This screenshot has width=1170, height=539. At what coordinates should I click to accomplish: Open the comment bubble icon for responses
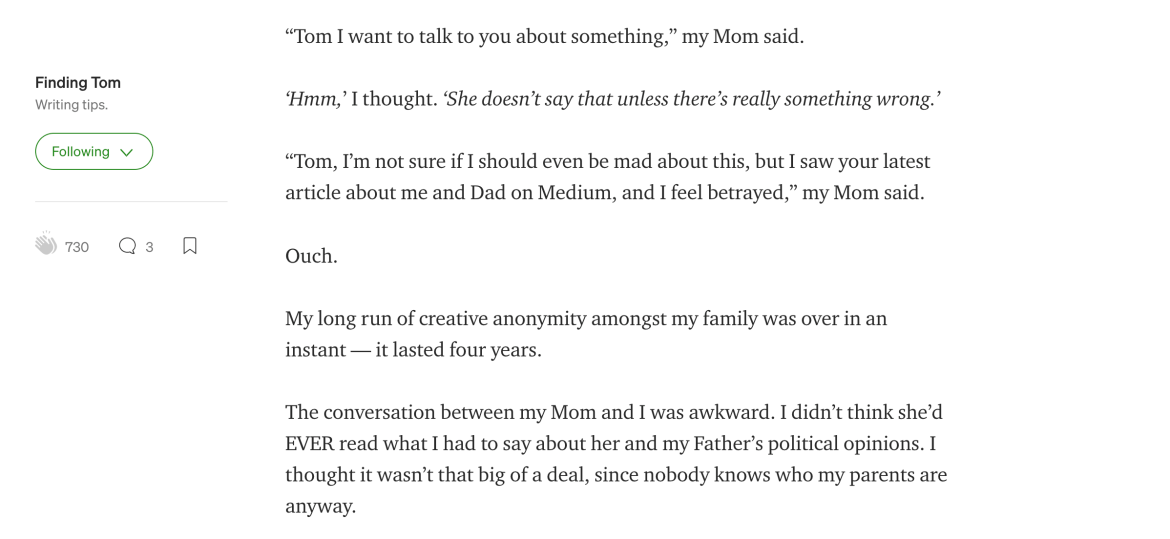point(128,246)
